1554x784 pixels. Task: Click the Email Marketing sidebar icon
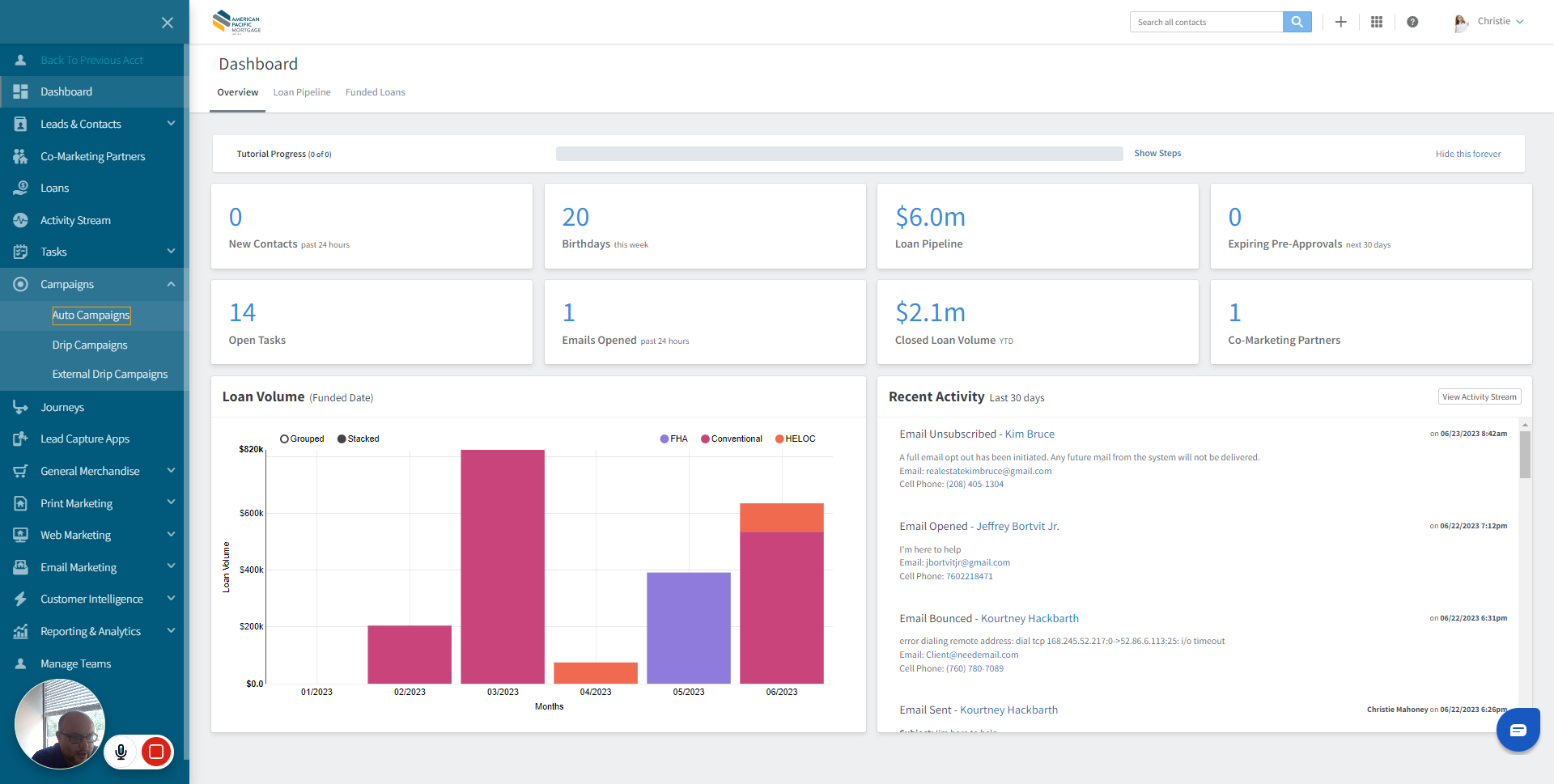(21, 567)
